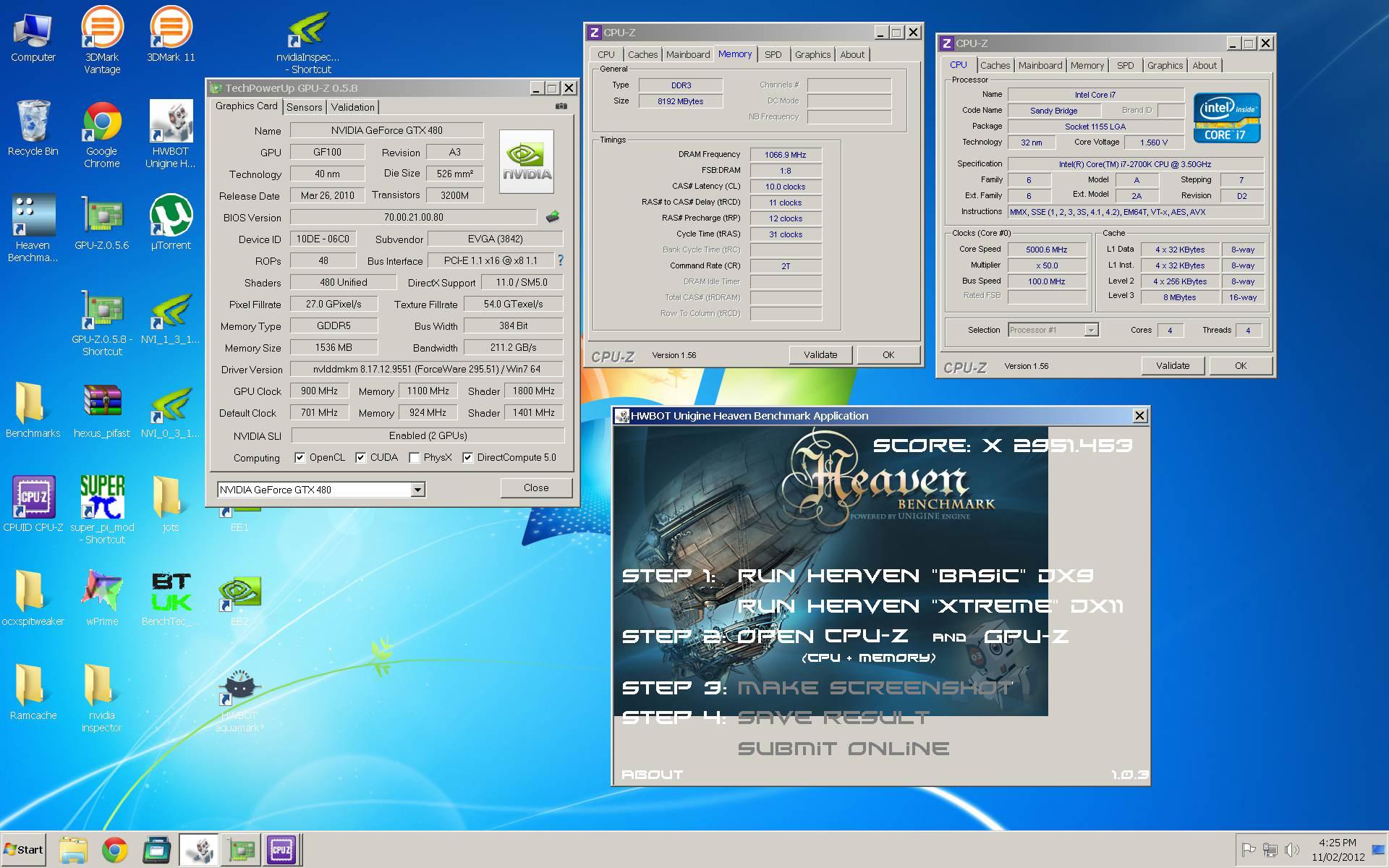This screenshot has height=868, width=1389.
Task: Open HWBOT Unigine Heaven desktop icon
Action: pyautogui.click(x=171, y=135)
